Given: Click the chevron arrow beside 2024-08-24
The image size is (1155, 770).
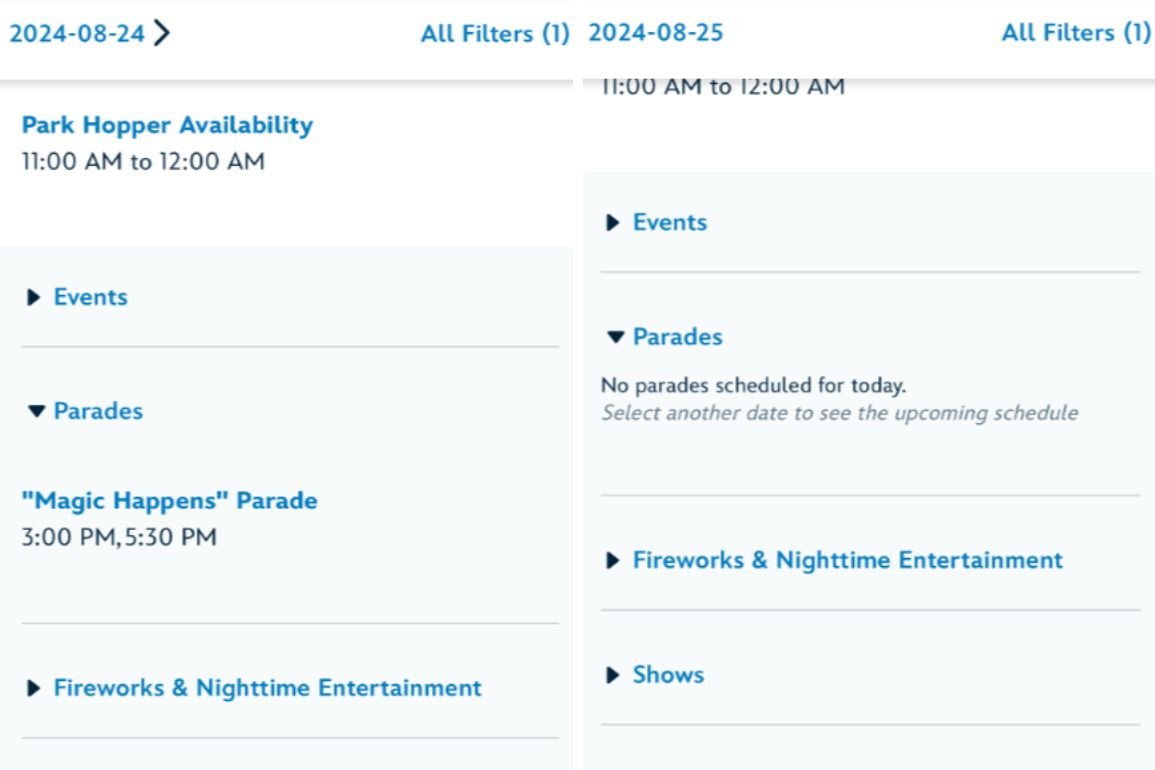Looking at the screenshot, I should click(163, 34).
